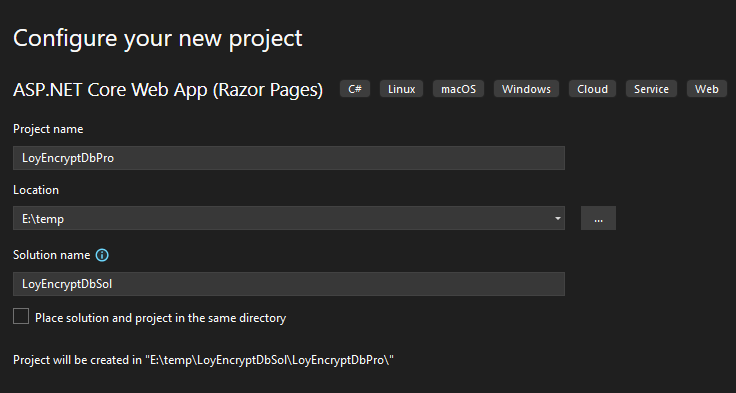This screenshot has height=393, width=736.
Task: Click the Web tag
Action: (x=706, y=89)
